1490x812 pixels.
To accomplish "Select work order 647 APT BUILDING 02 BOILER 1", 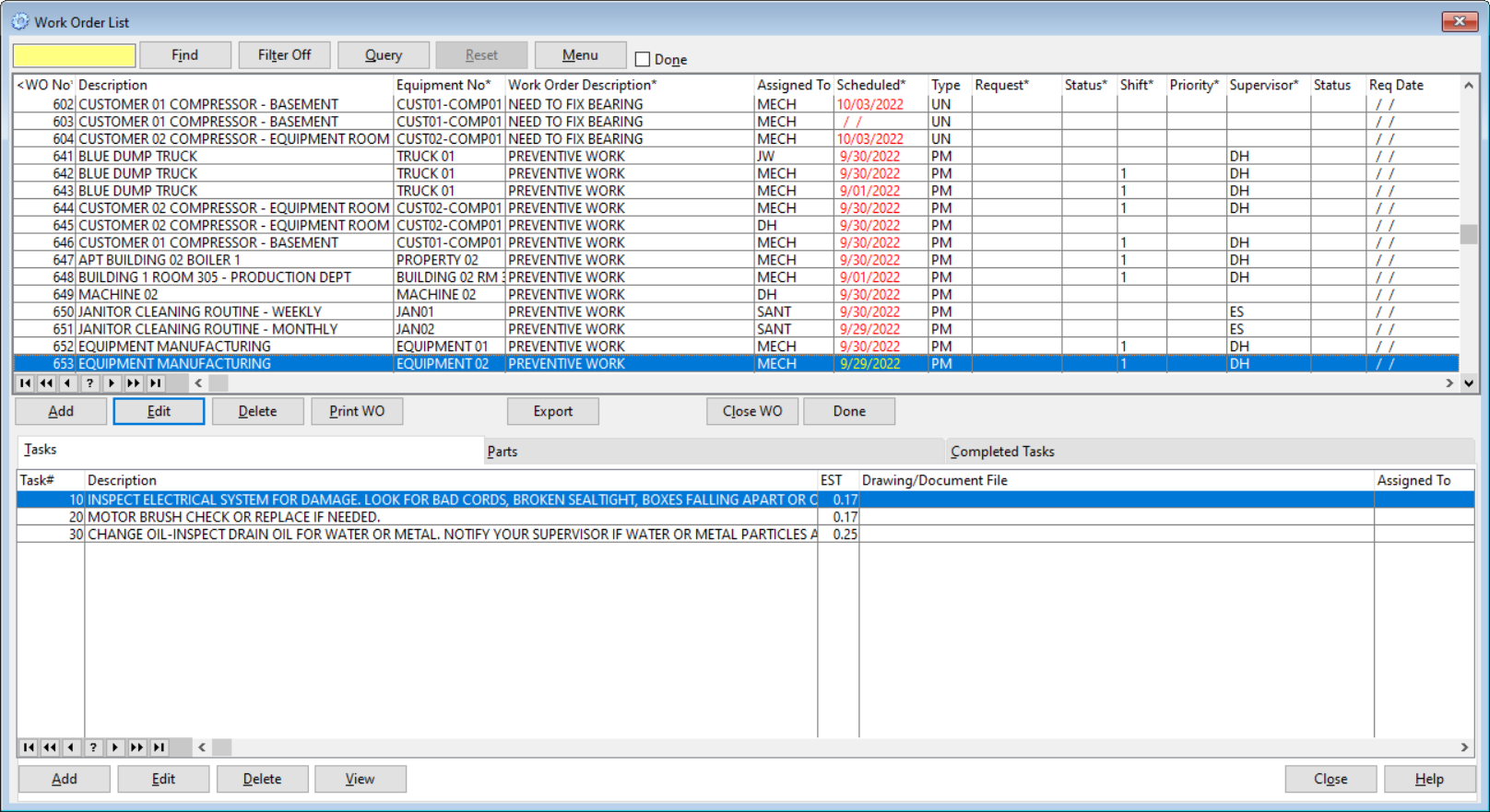I will coord(736,260).
